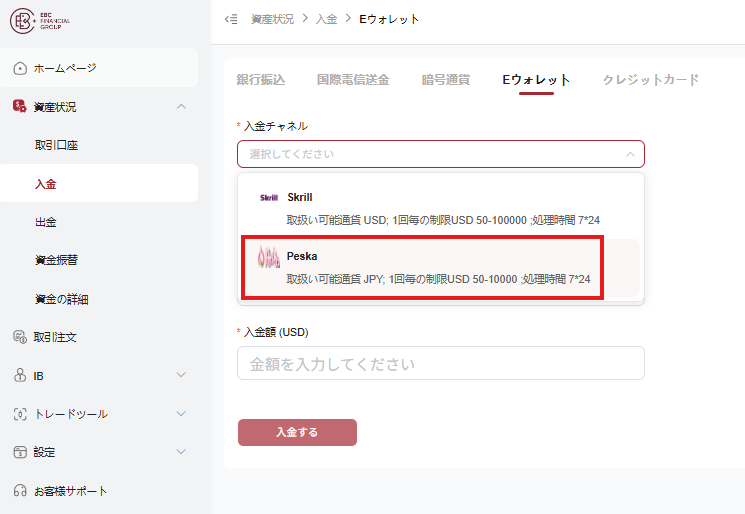Open the 入金チャネル dropdown
Screen dimensions: 745x514
click(441, 154)
